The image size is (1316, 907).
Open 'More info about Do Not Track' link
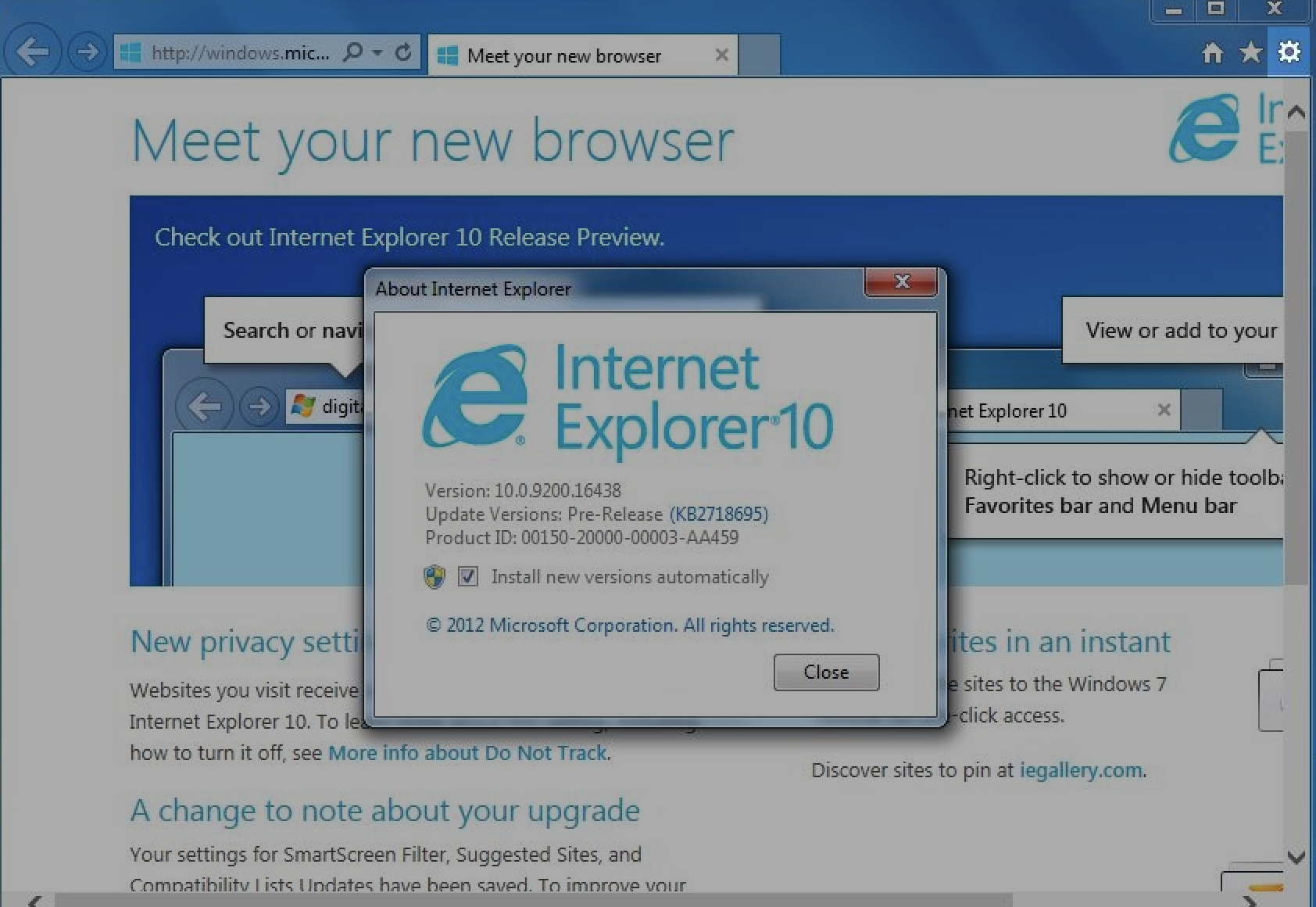(467, 752)
